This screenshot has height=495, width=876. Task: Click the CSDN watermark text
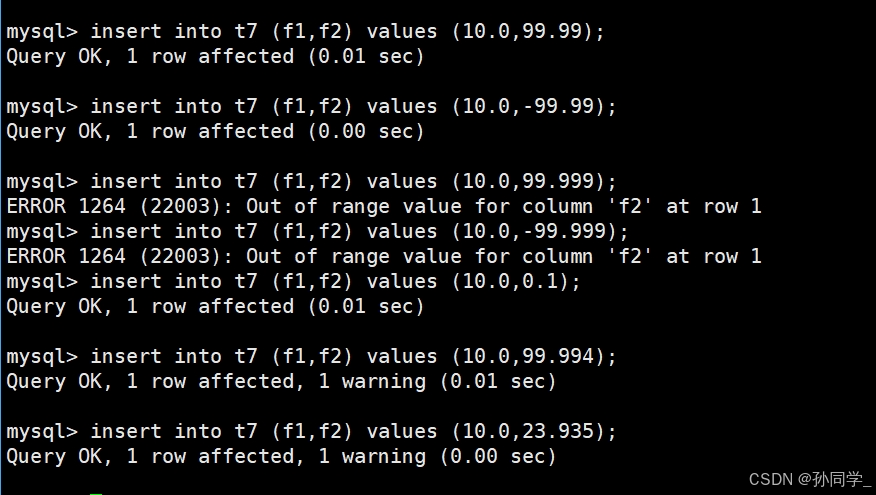[x=810, y=479]
